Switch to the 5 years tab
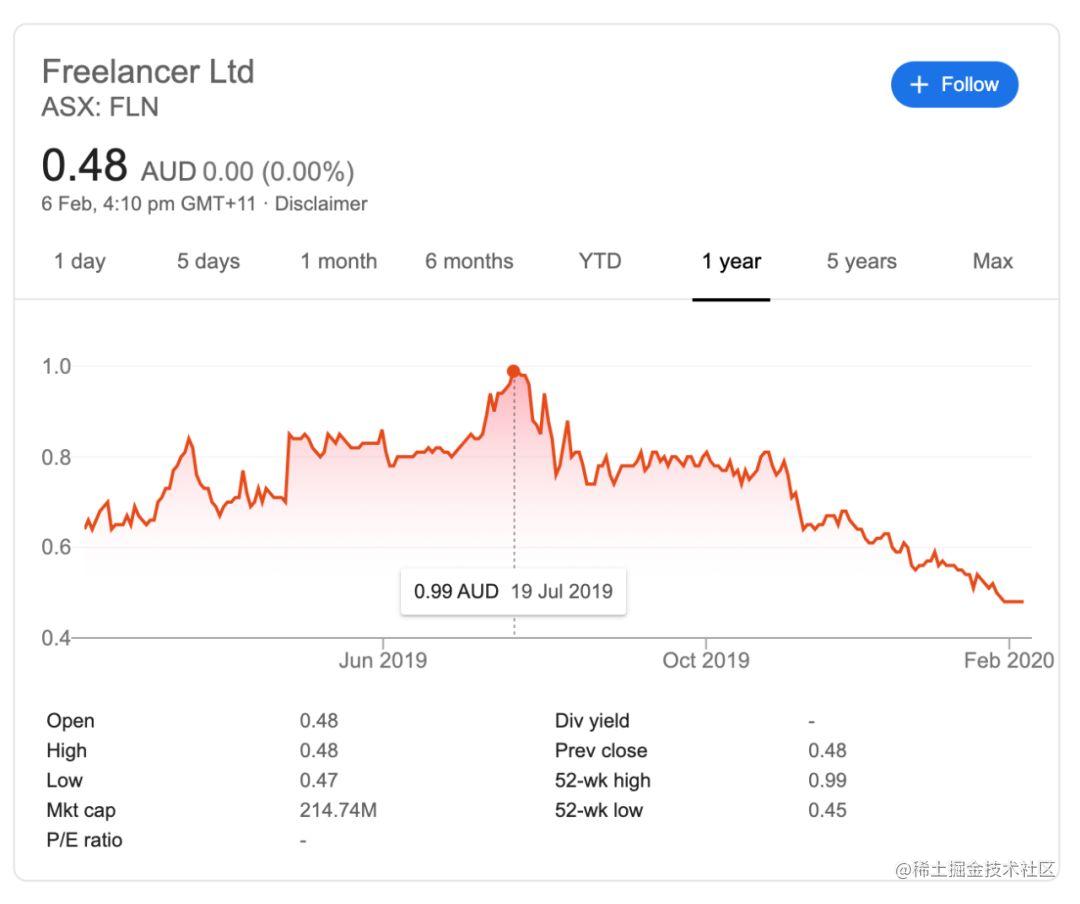1080x904 pixels. tap(862, 262)
